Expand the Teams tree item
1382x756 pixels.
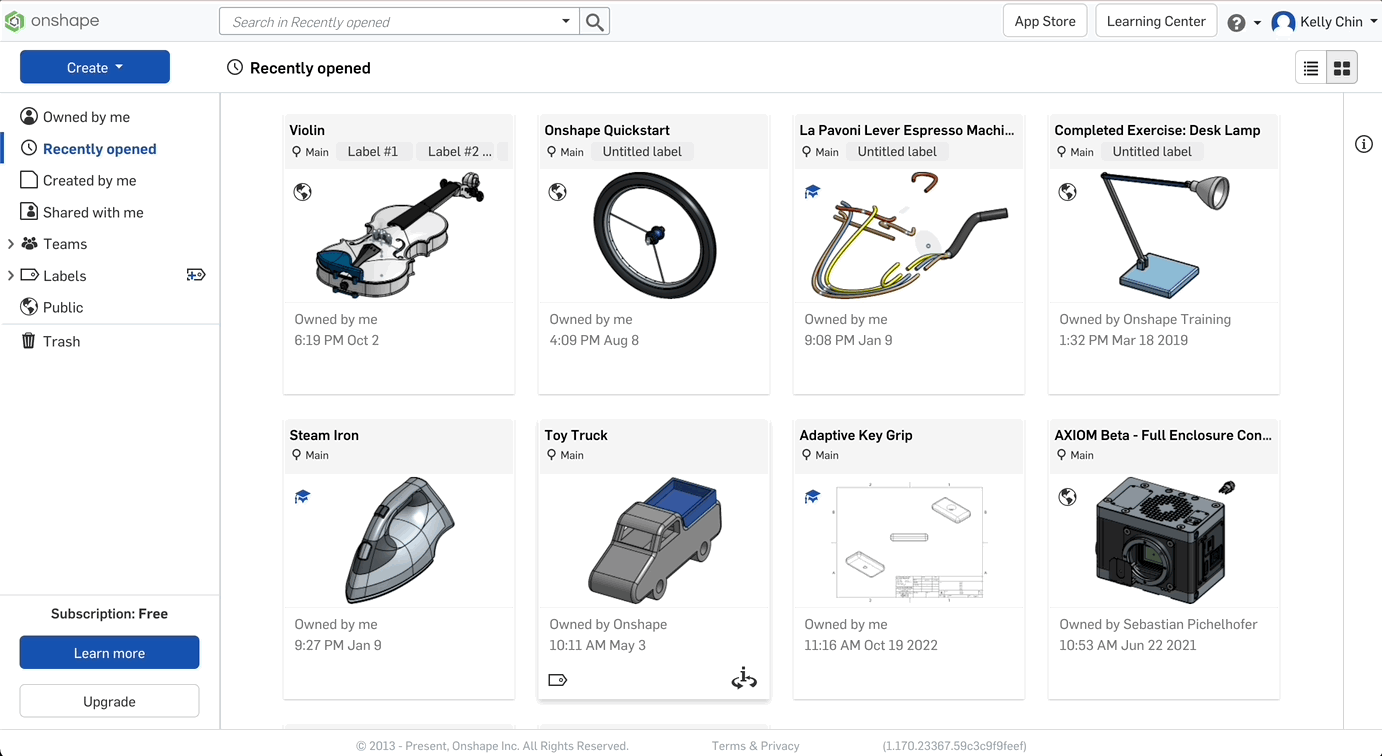(x=11, y=244)
